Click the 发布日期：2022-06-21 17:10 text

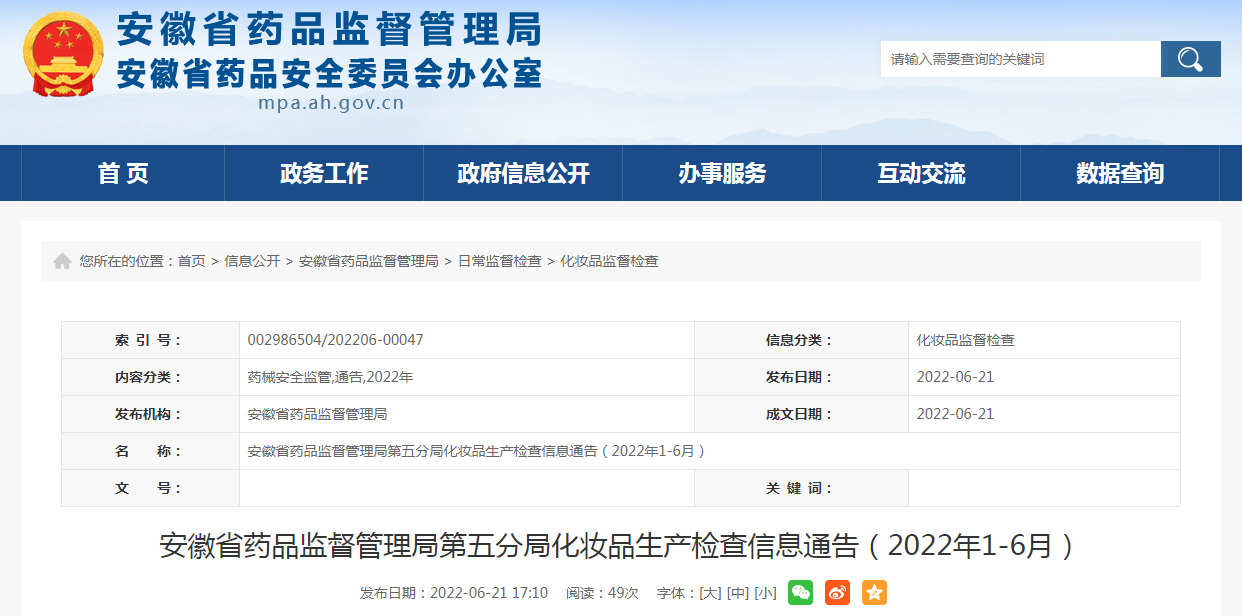coord(454,593)
